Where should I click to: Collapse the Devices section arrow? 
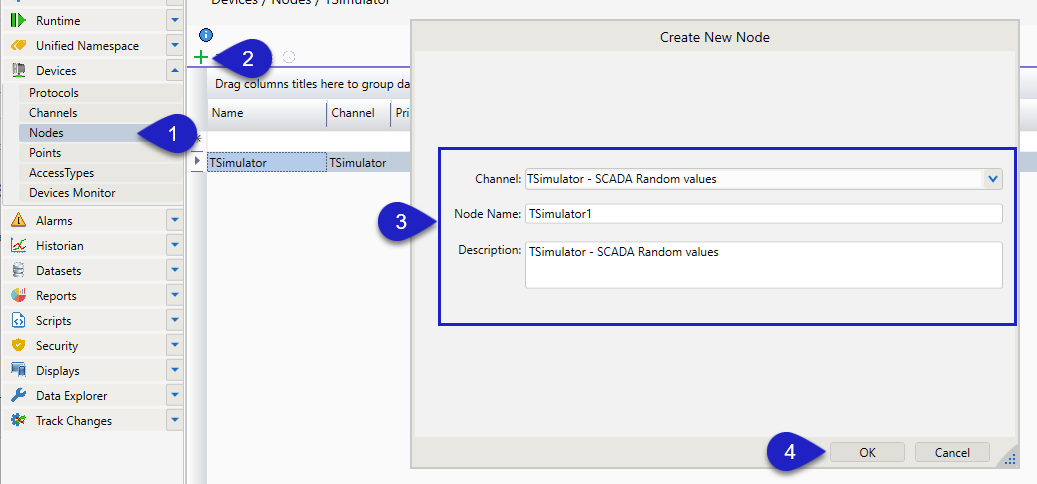click(x=174, y=71)
